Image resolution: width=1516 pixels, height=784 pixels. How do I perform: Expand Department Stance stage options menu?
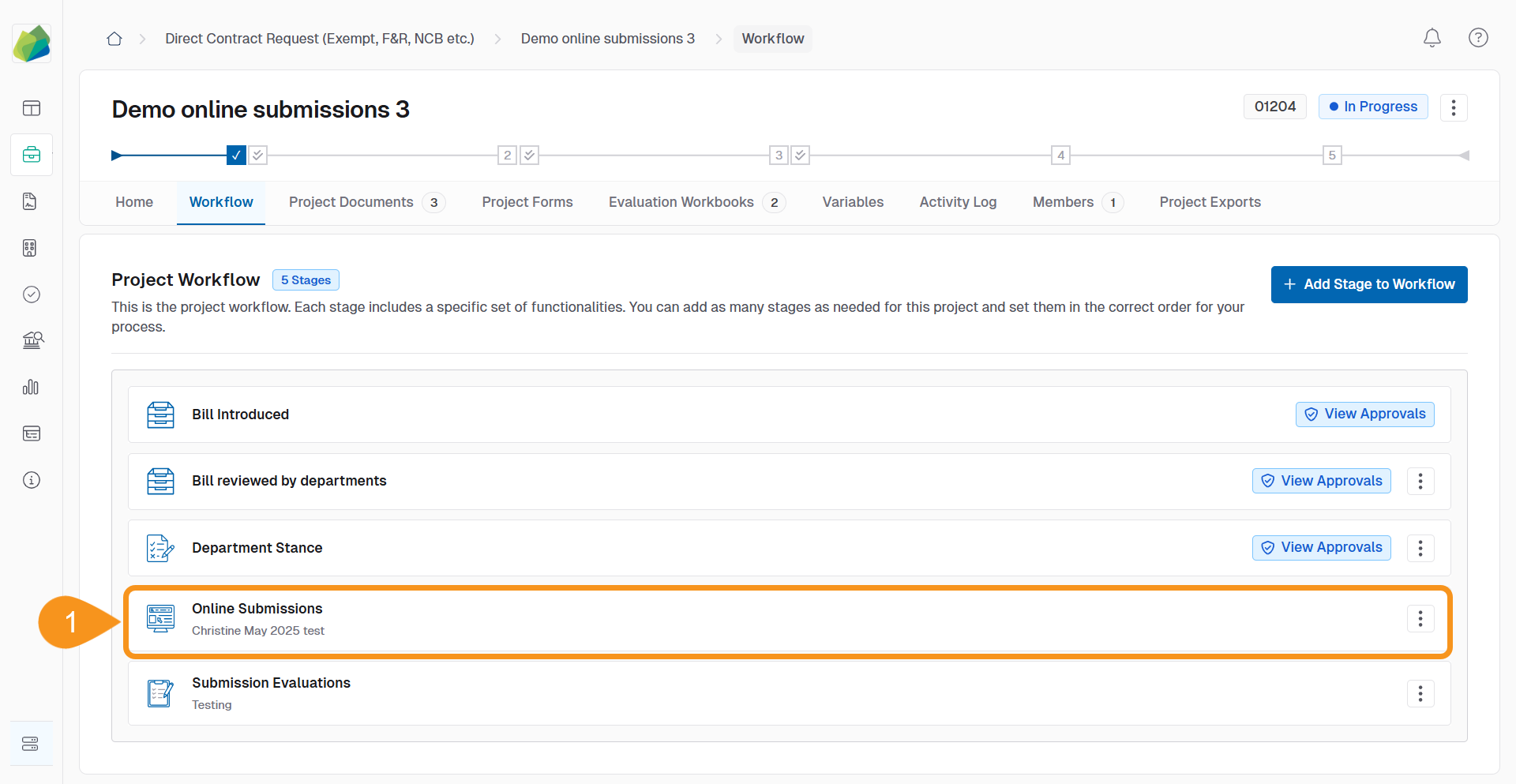(x=1420, y=548)
